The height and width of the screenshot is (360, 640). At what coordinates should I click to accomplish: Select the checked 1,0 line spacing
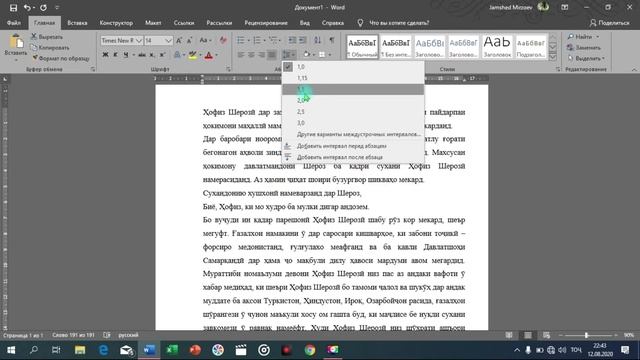pos(353,67)
